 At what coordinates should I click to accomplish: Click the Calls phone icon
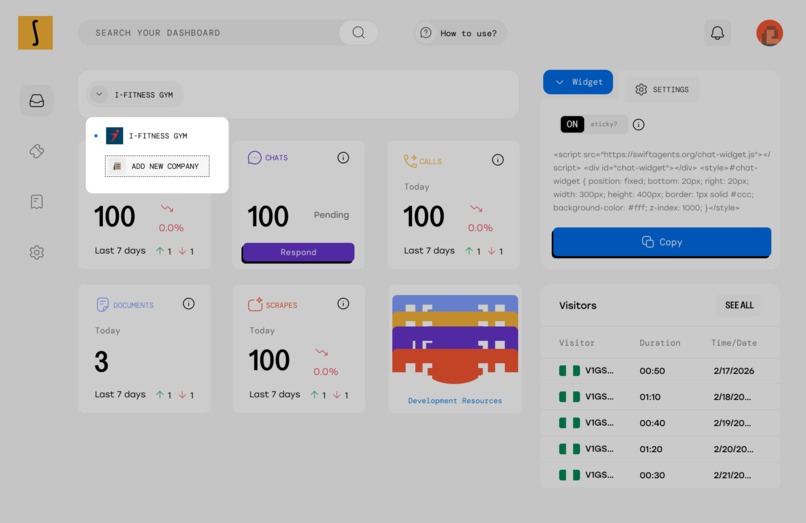coord(410,161)
